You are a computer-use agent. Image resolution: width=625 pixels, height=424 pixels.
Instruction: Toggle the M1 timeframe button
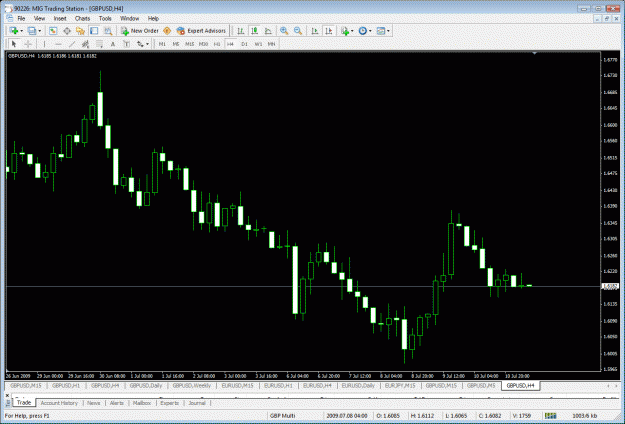(162, 44)
